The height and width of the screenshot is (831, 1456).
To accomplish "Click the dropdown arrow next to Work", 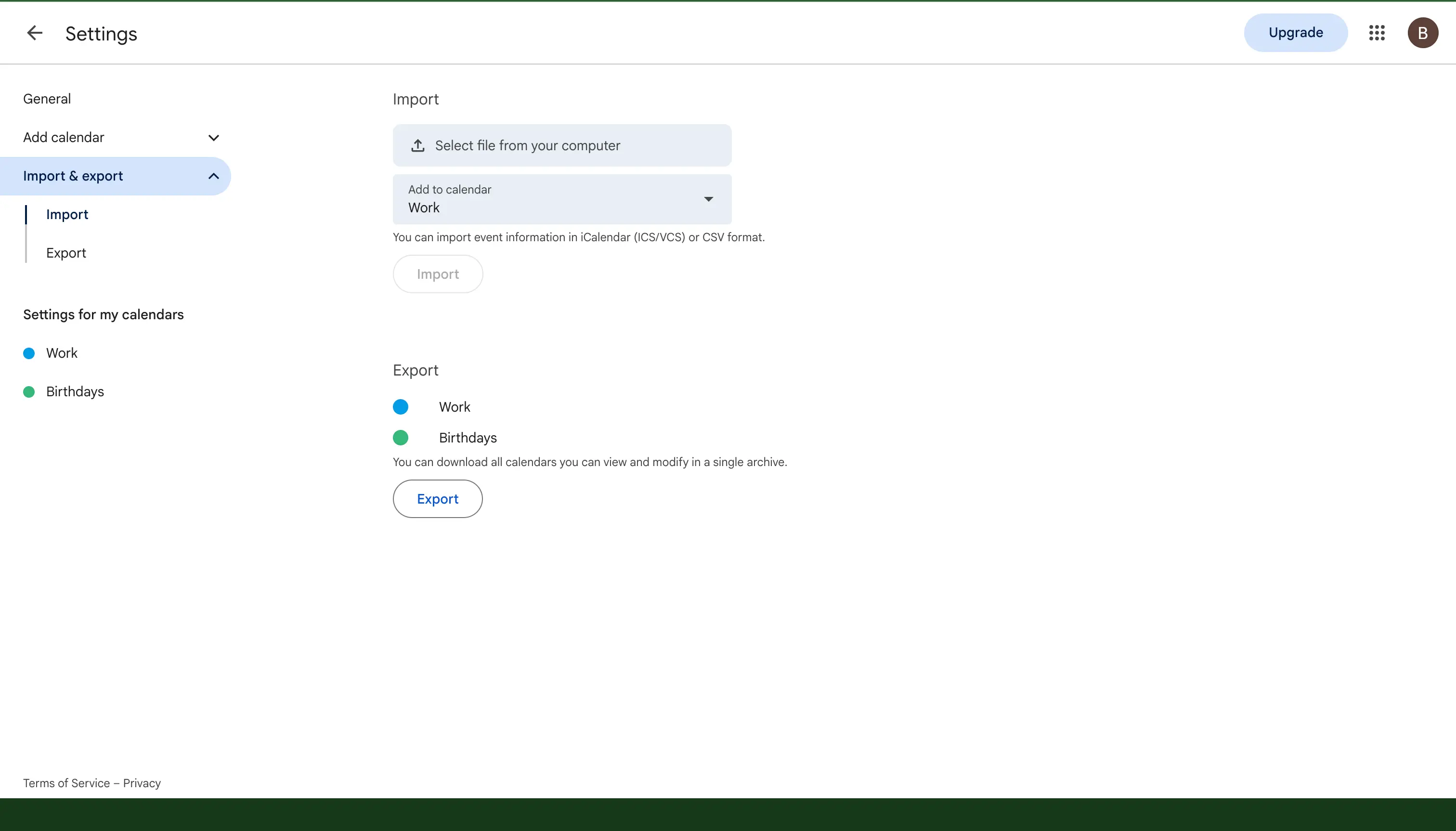I will [x=708, y=199].
